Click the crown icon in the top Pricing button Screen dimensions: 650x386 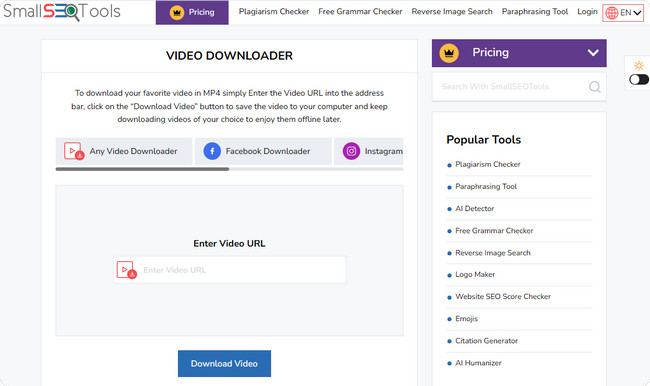177,12
